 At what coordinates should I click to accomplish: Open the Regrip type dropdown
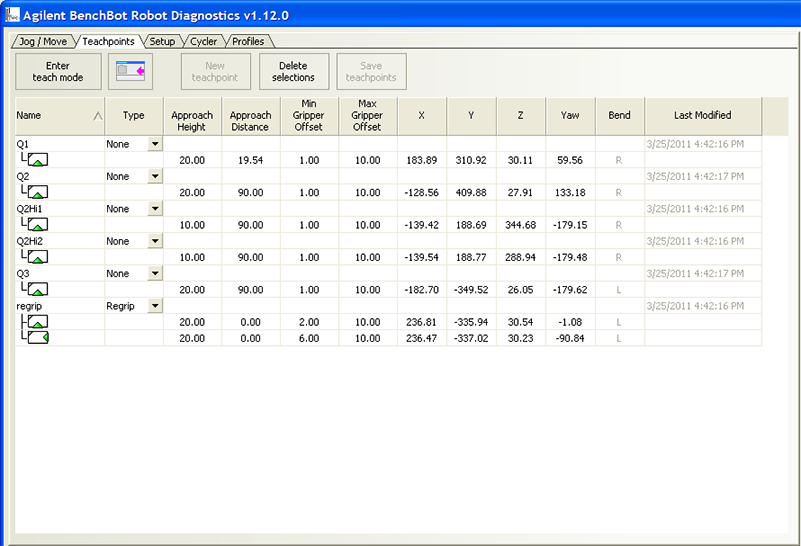[x=155, y=306]
